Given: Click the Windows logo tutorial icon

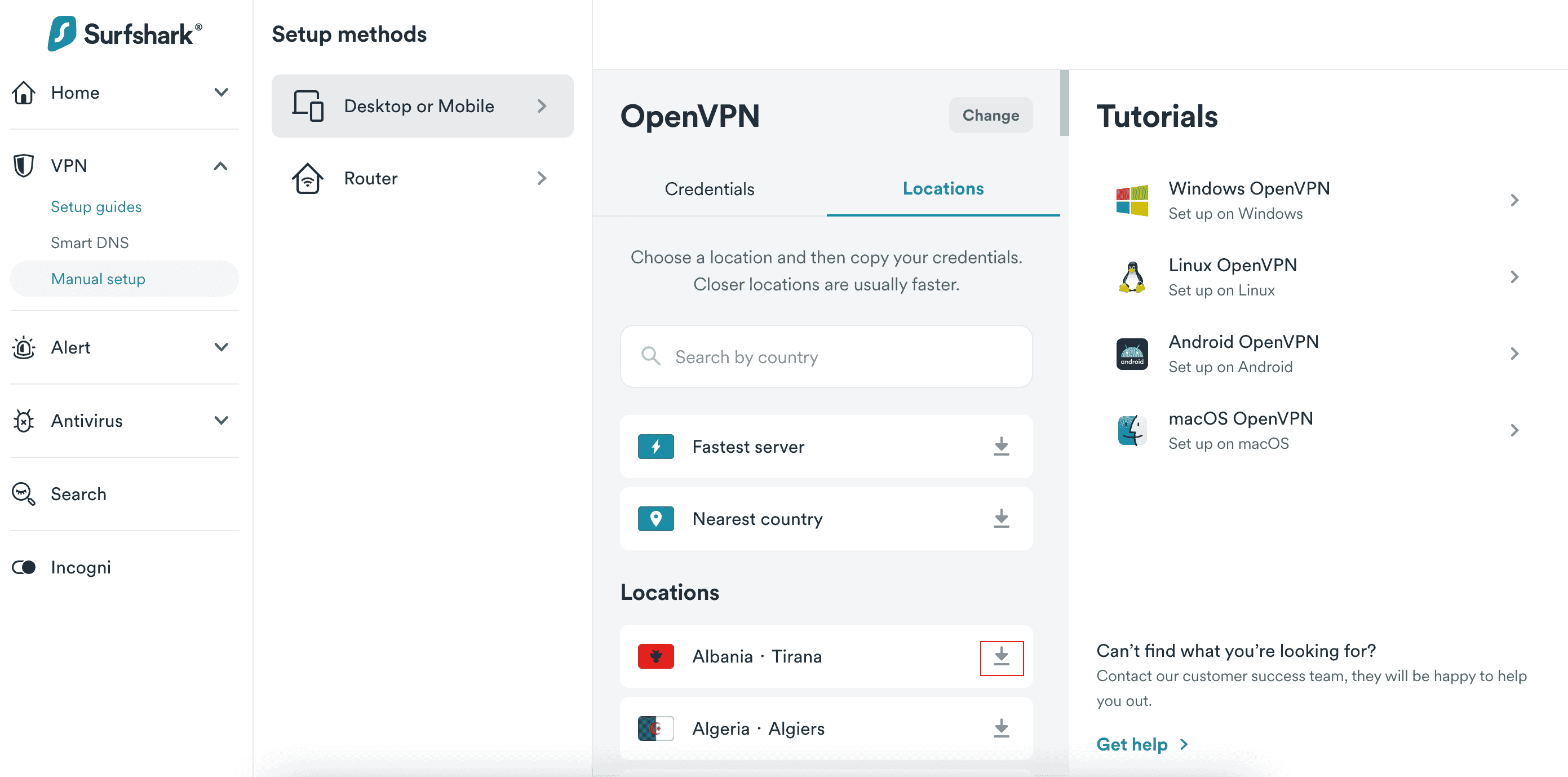Looking at the screenshot, I should tap(1132, 200).
